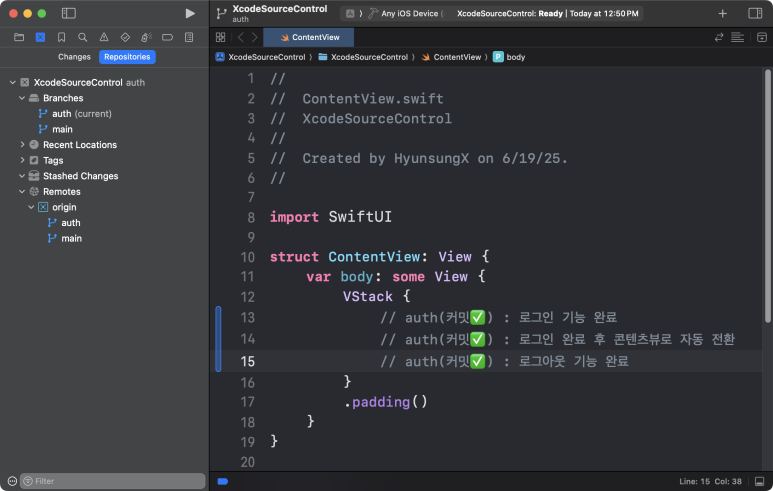Click .padding() on line 17
773x491 pixels.
point(386,402)
